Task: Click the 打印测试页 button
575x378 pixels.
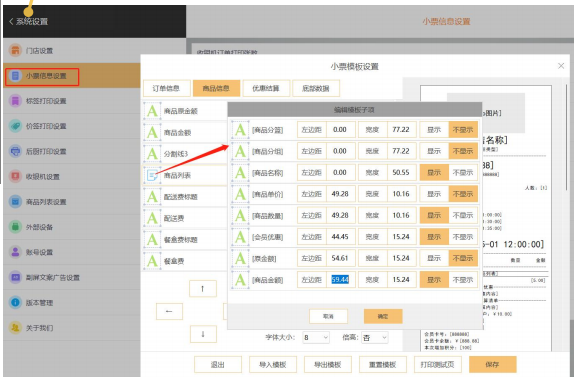Action: click(x=437, y=364)
